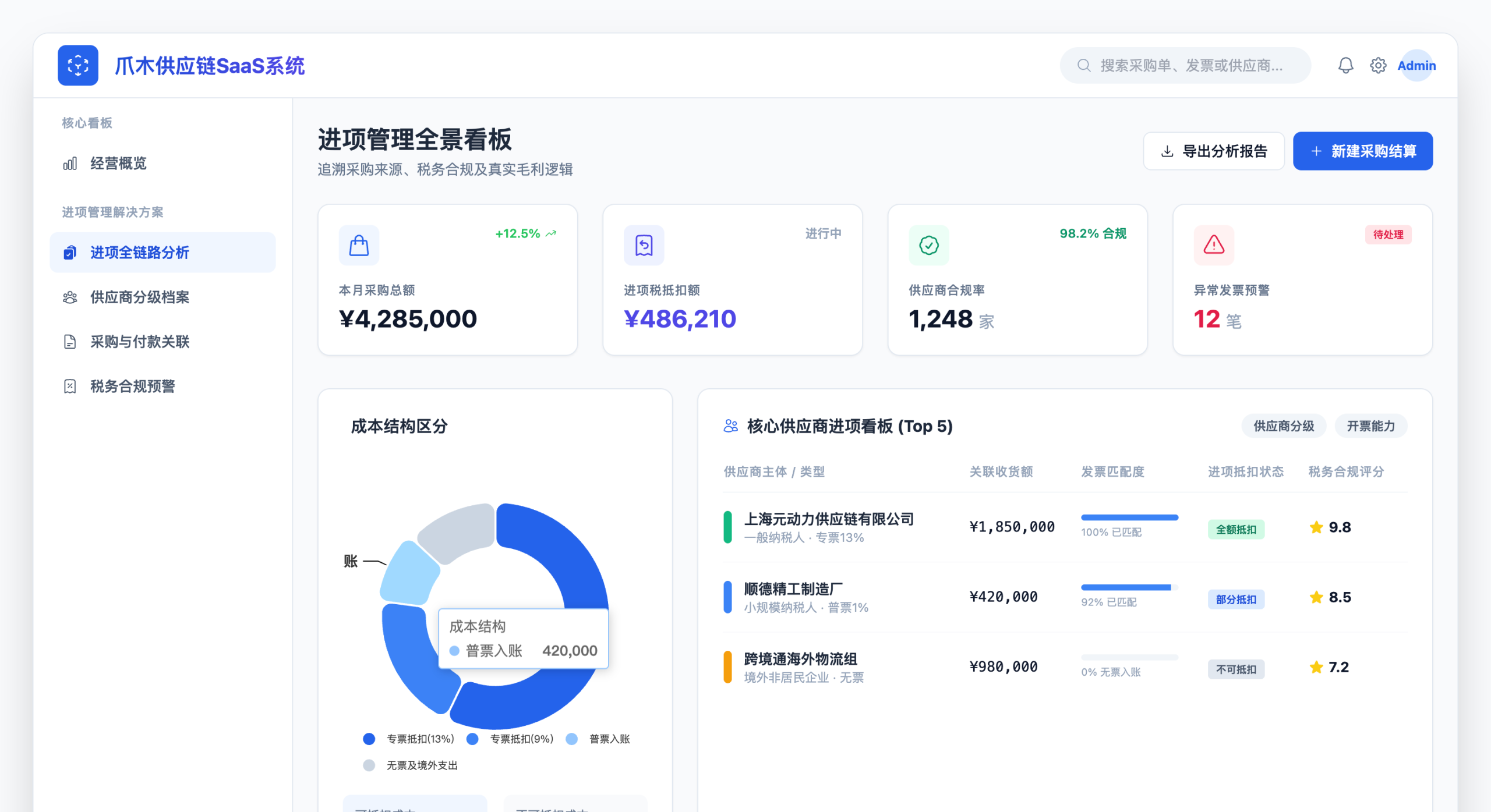Click the green compliance check icon
The image size is (1491, 812).
click(x=928, y=245)
